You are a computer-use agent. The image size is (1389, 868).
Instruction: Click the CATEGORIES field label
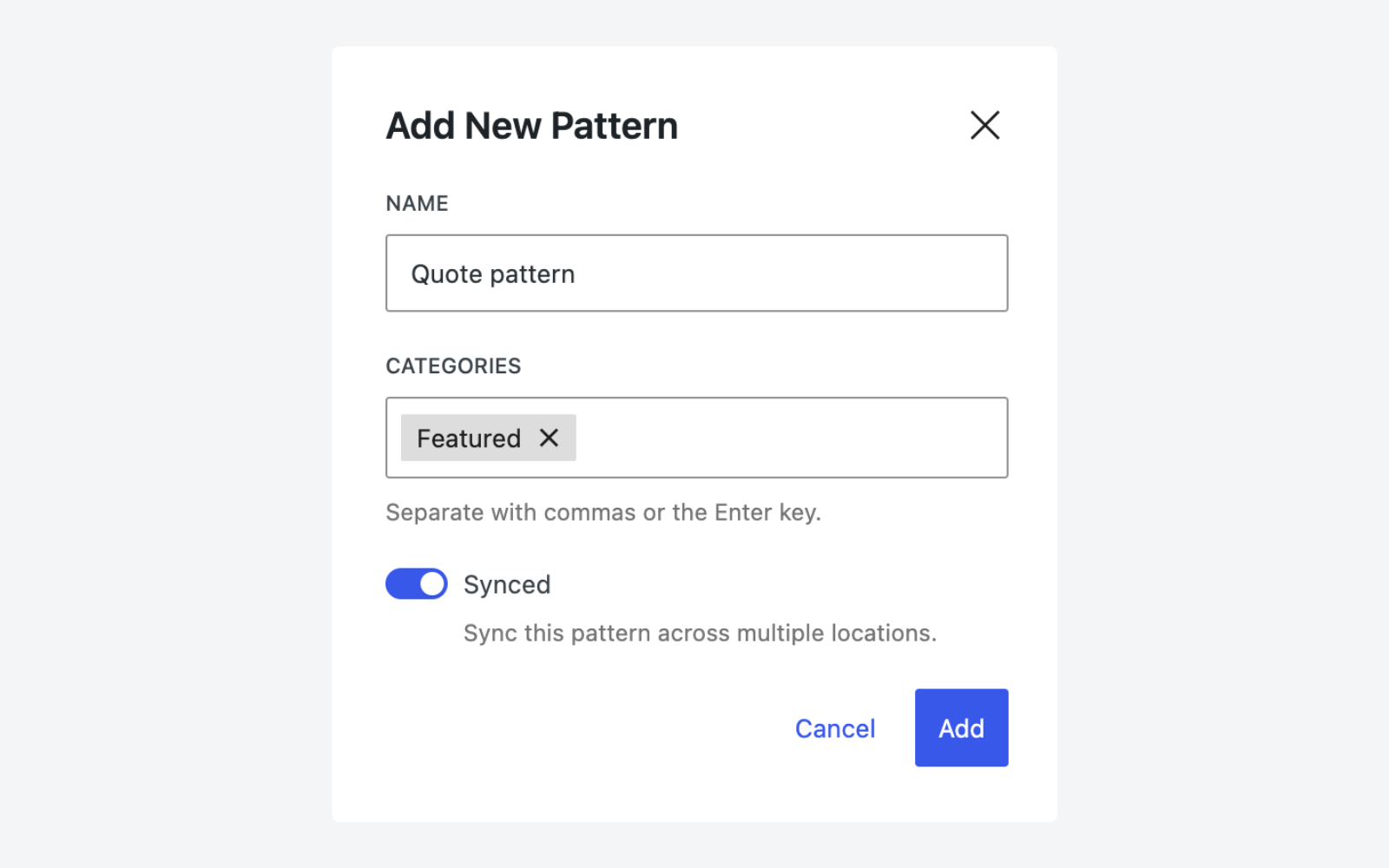coord(453,366)
